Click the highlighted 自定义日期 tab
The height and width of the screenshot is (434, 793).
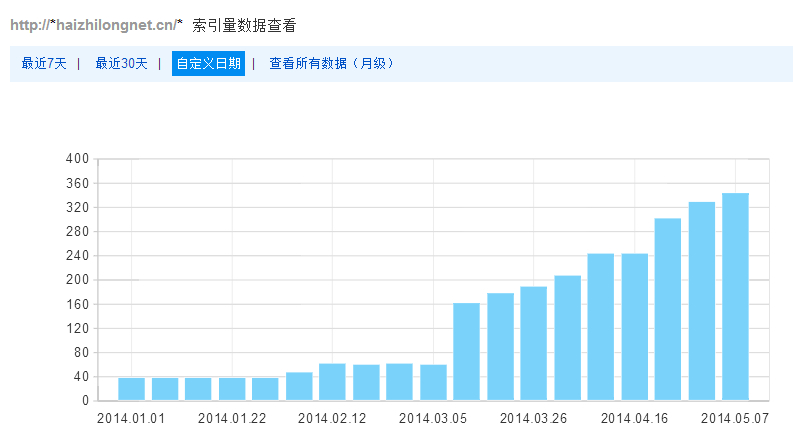coord(208,64)
